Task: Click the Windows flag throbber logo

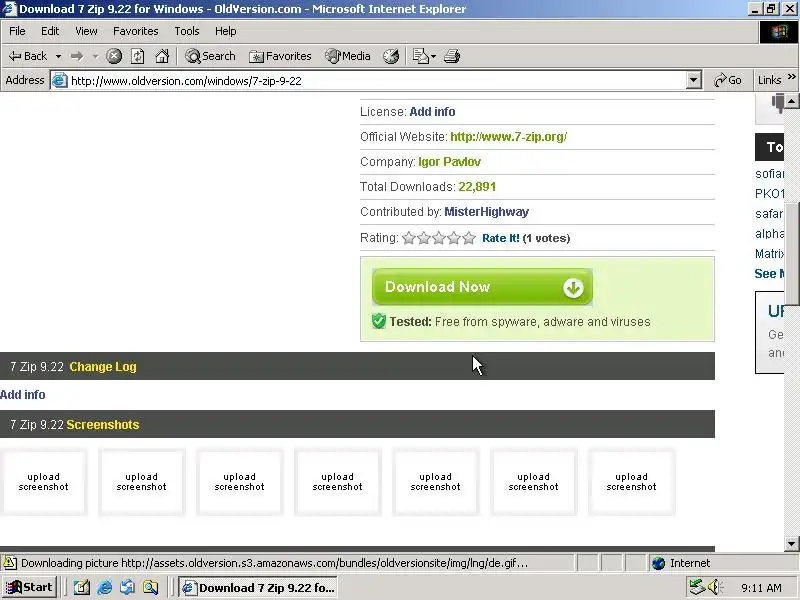Action: click(779, 32)
